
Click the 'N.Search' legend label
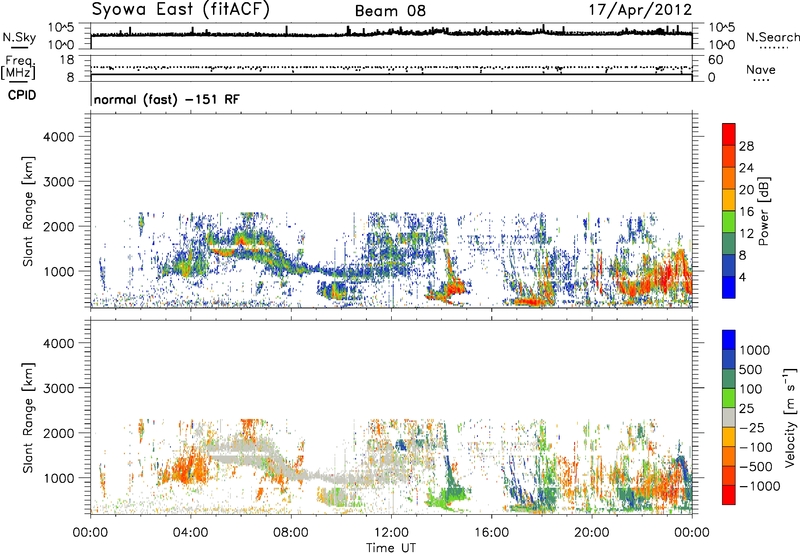pos(773,37)
